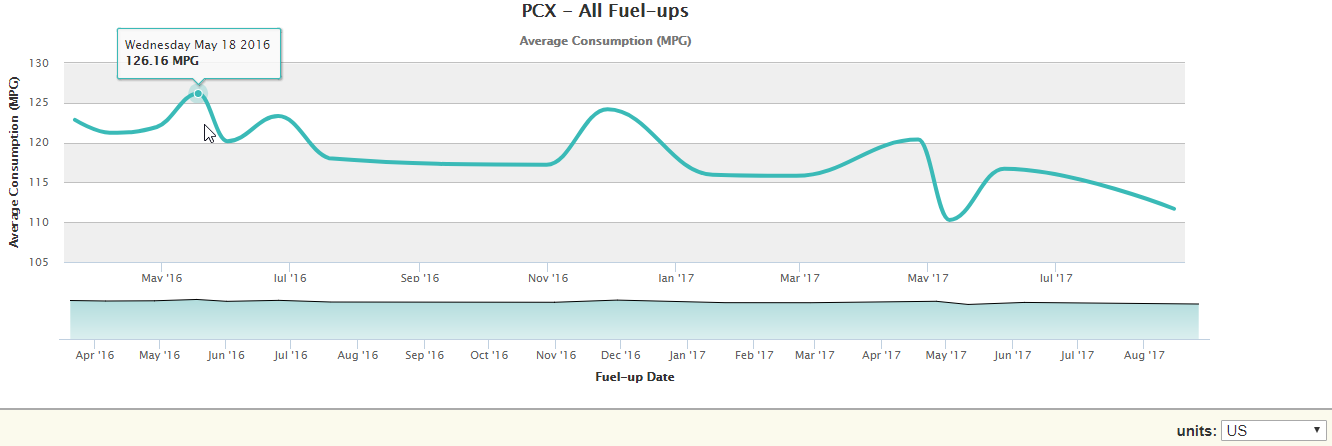Click the Mar '17 main chart axis label
This screenshot has height=446, width=1332.
click(x=800, y=277)
